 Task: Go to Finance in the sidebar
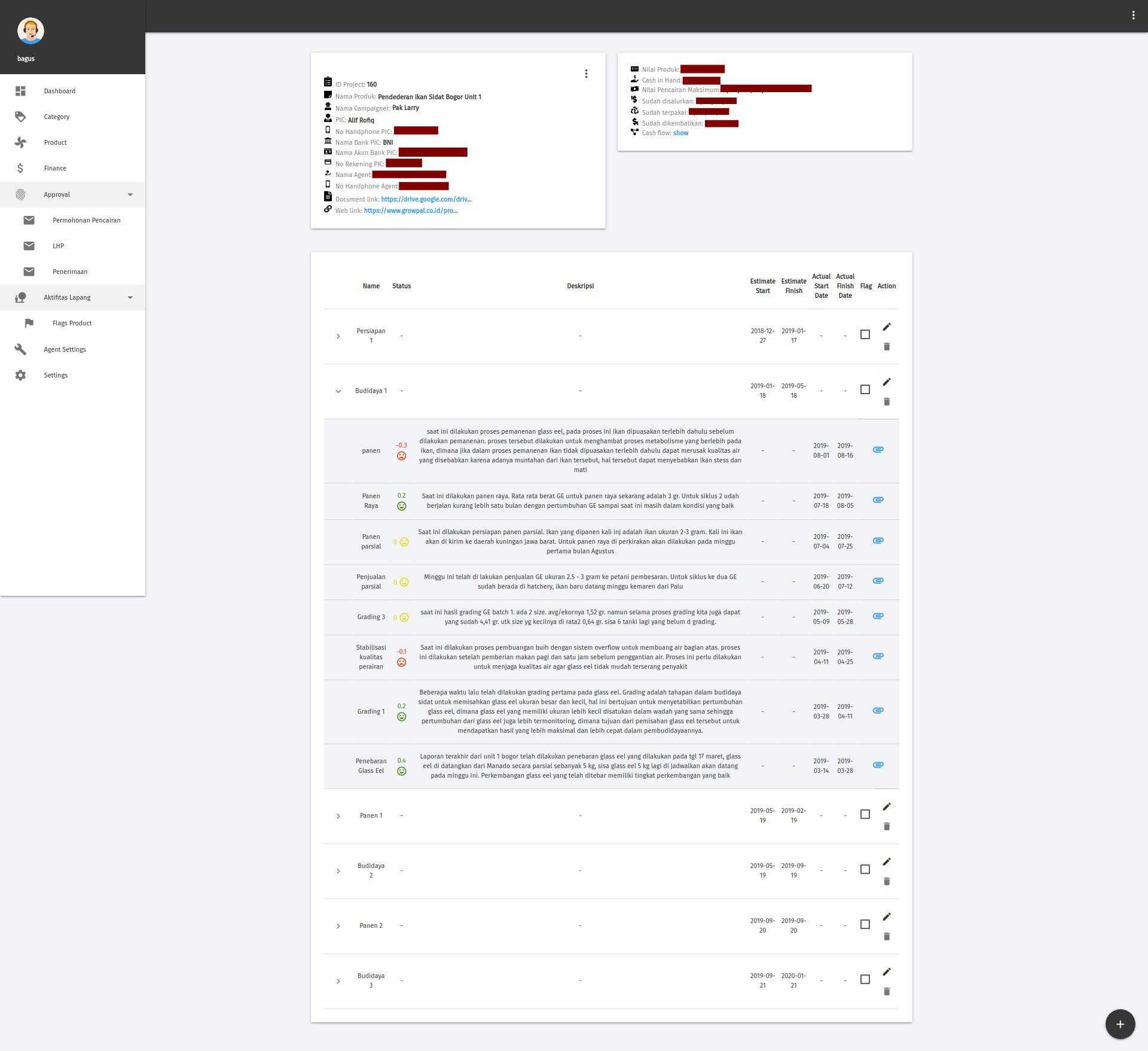pos(55,168)
